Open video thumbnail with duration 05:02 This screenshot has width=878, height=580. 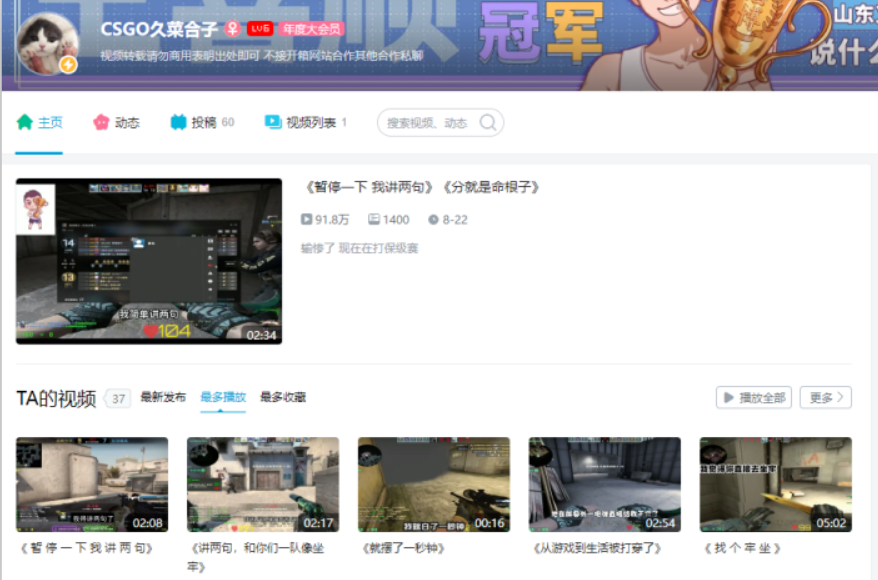click(776, 484)
